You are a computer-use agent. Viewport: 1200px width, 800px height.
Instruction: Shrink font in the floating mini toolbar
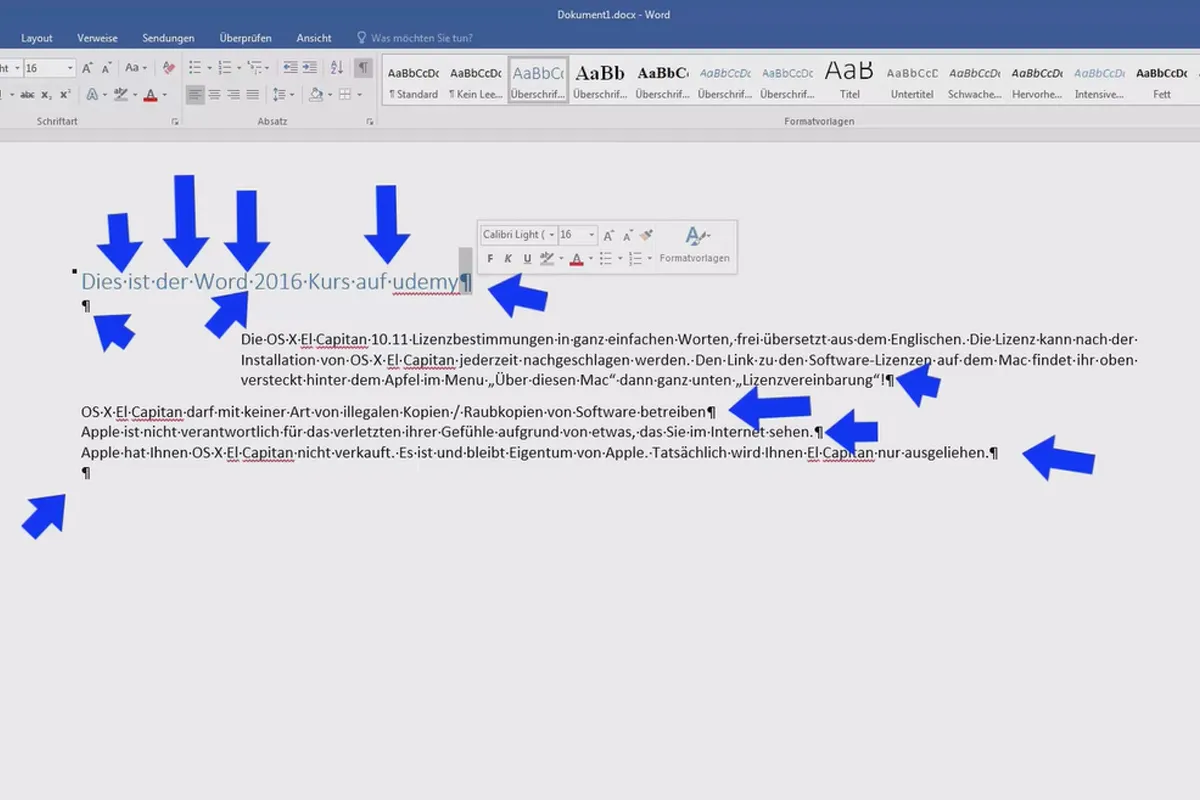(x=628, y=236)
